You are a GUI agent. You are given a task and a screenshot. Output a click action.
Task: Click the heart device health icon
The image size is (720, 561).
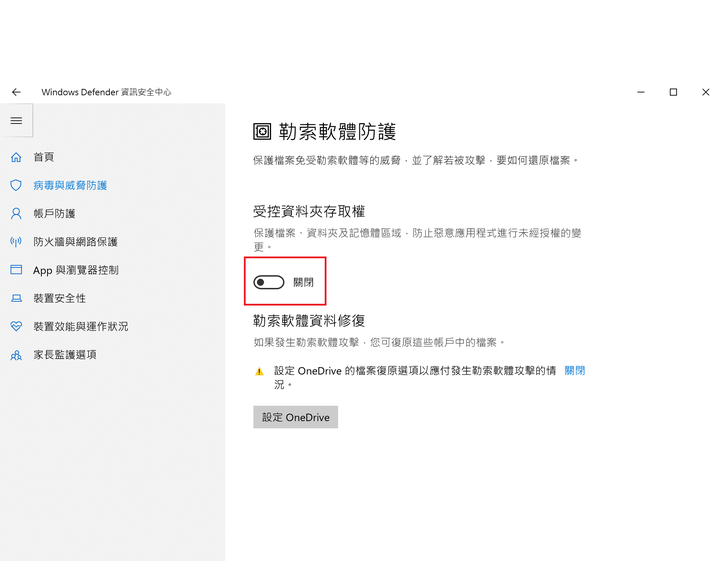coord(16,326)
